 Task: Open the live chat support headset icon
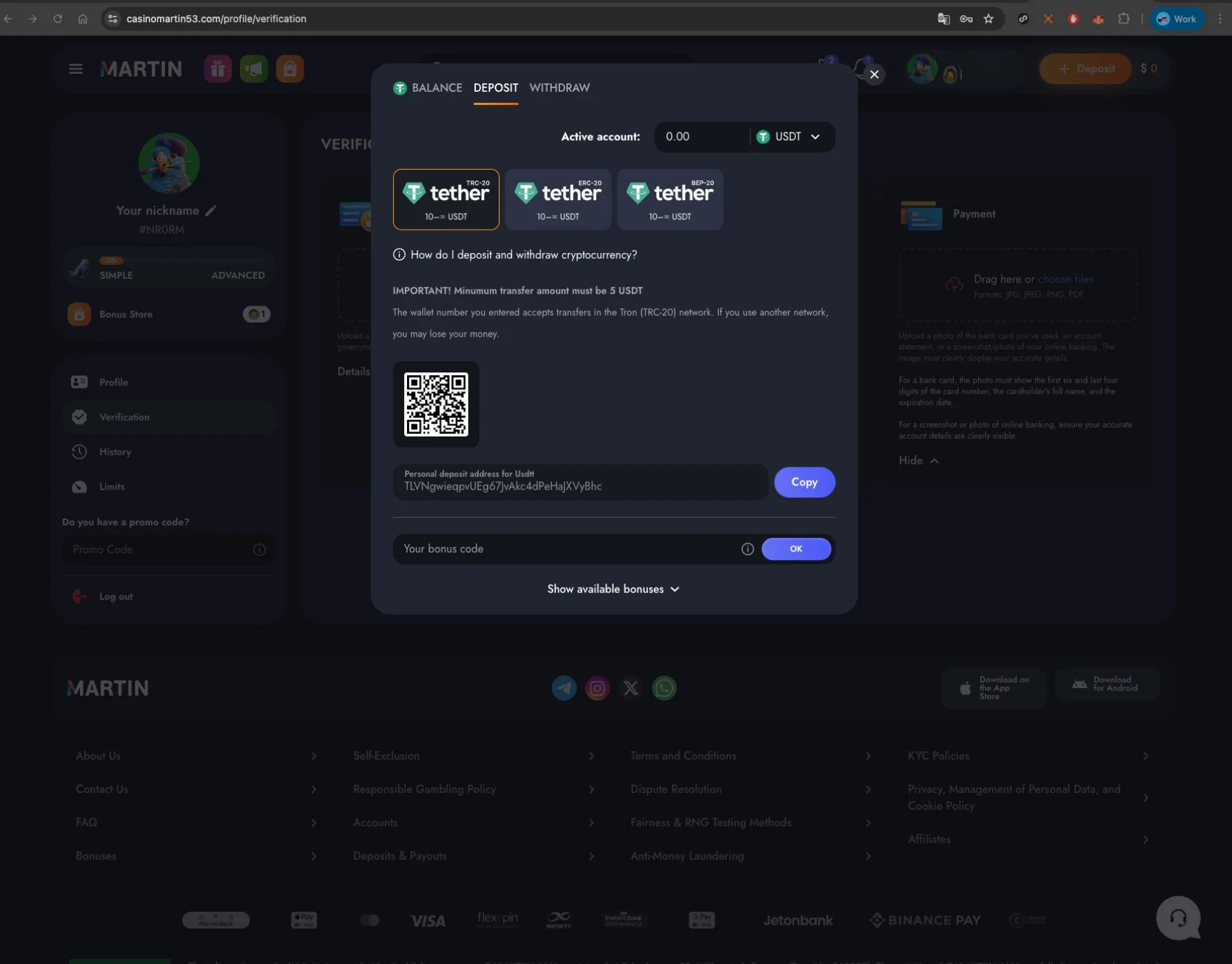[x=1178, y=918]
